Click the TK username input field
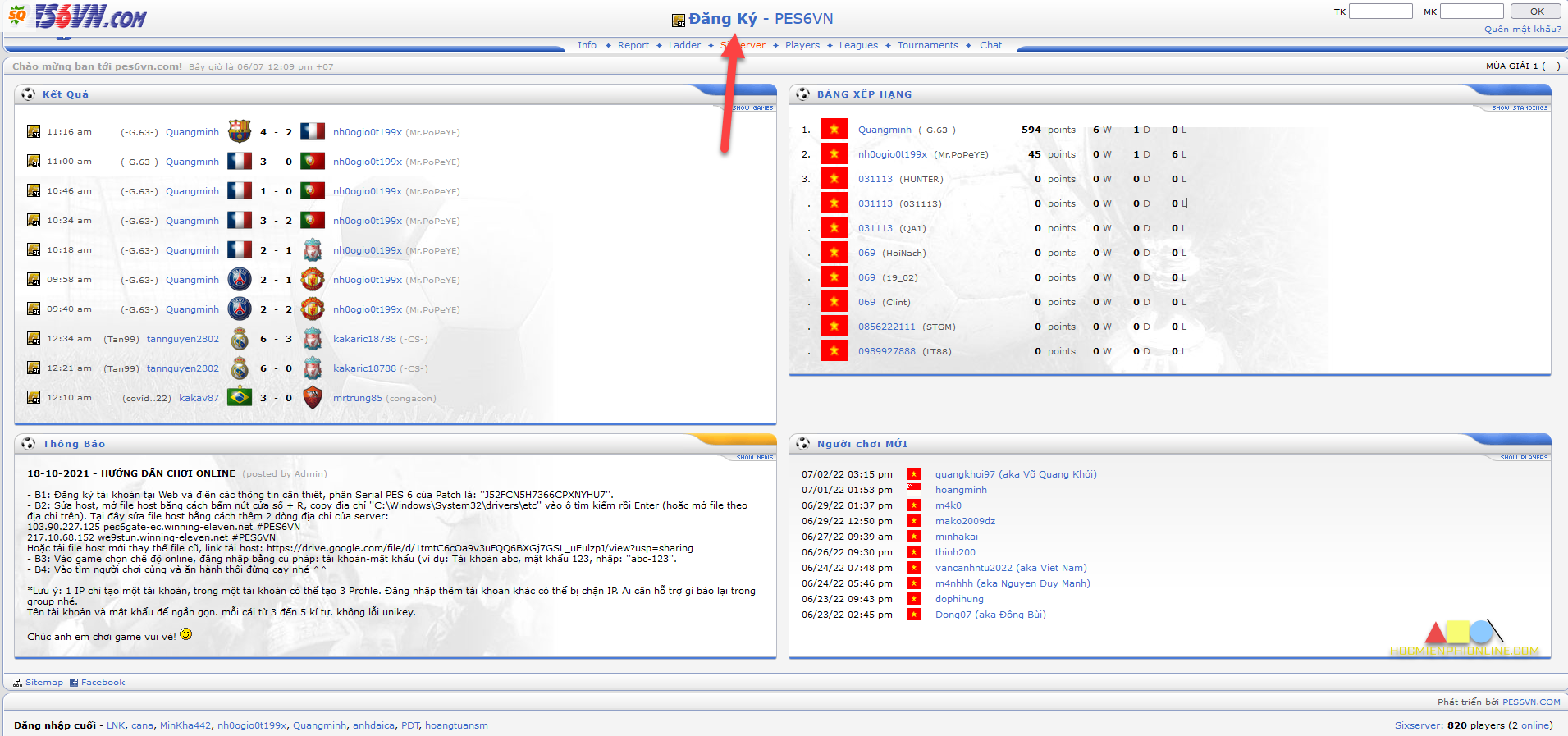Viewport: 1568px width, 736px height. [1381, 11]
